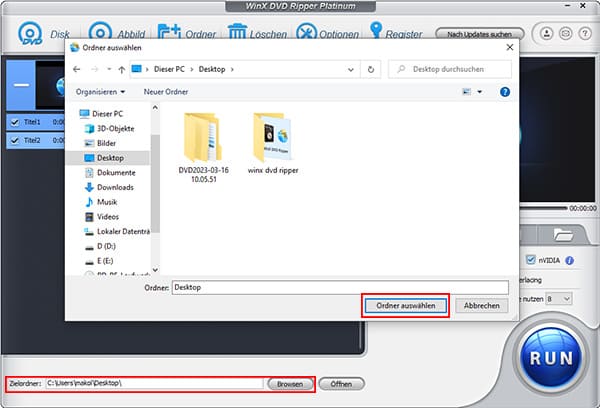Select 3D-Objekte in navigation tree
Viewport: 600px width, 408px height.
(116, 129)
